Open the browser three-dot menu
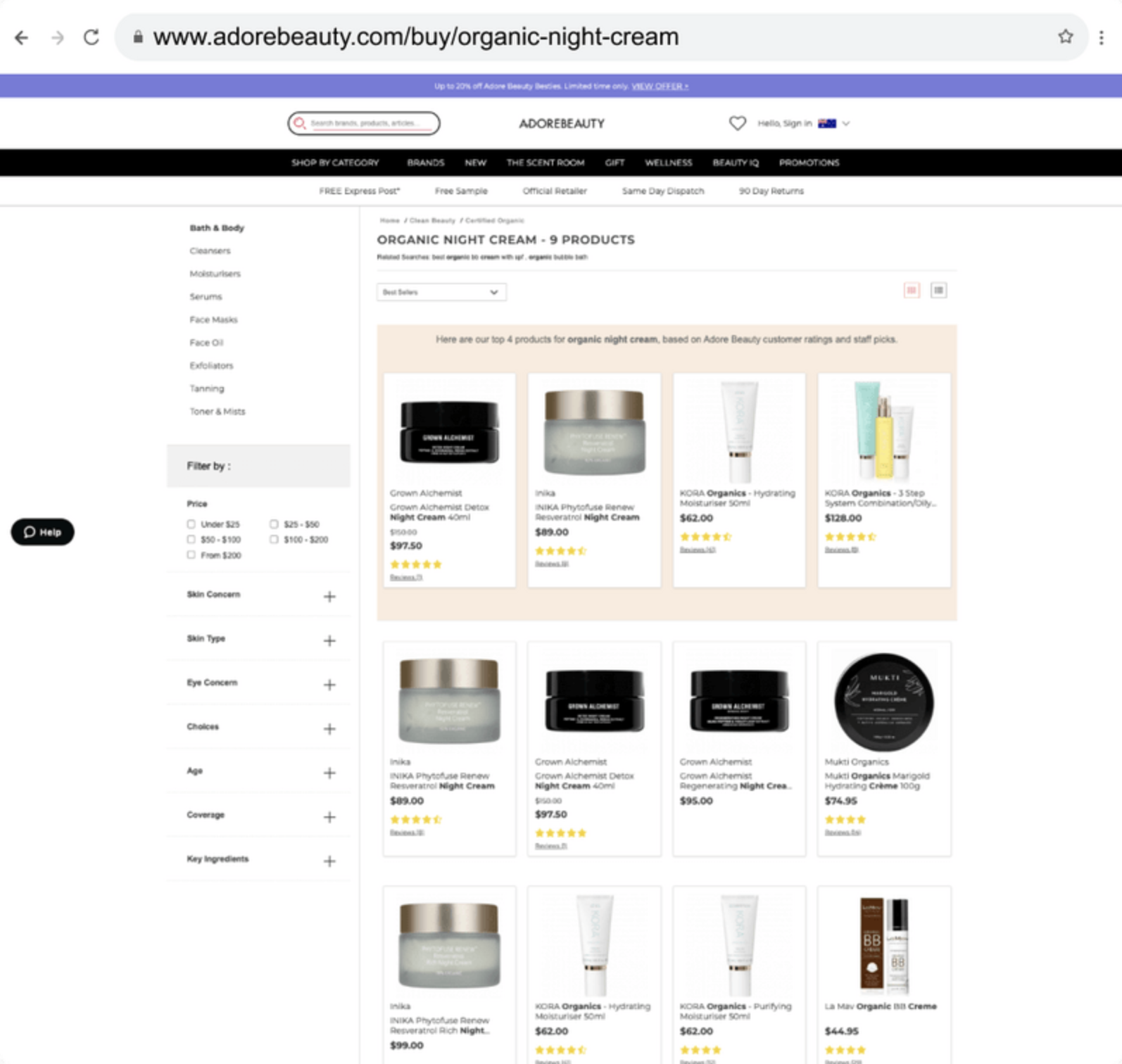This screenshot has width=1122, height=1064. pos(1102,37)
